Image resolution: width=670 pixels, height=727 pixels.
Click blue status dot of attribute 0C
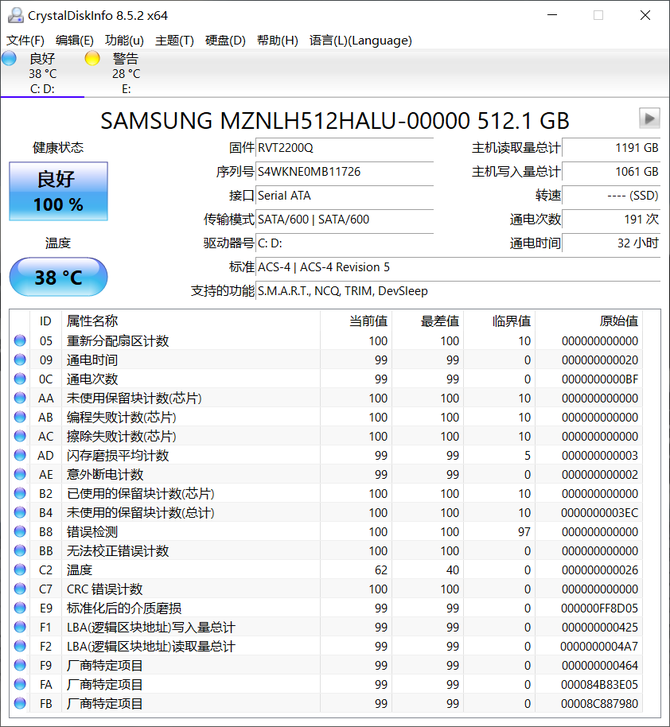point(20,379)
